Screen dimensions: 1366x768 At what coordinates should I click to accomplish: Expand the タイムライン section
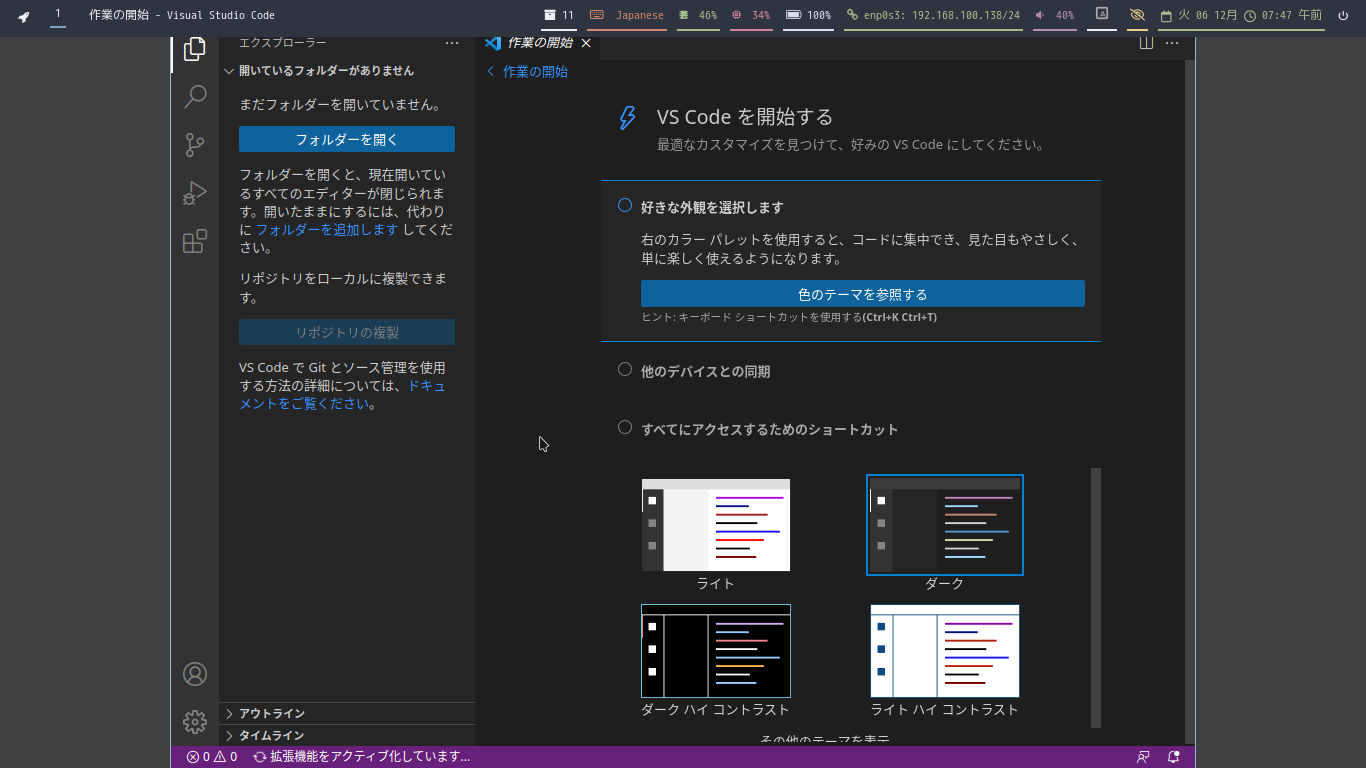coord(347,735)
